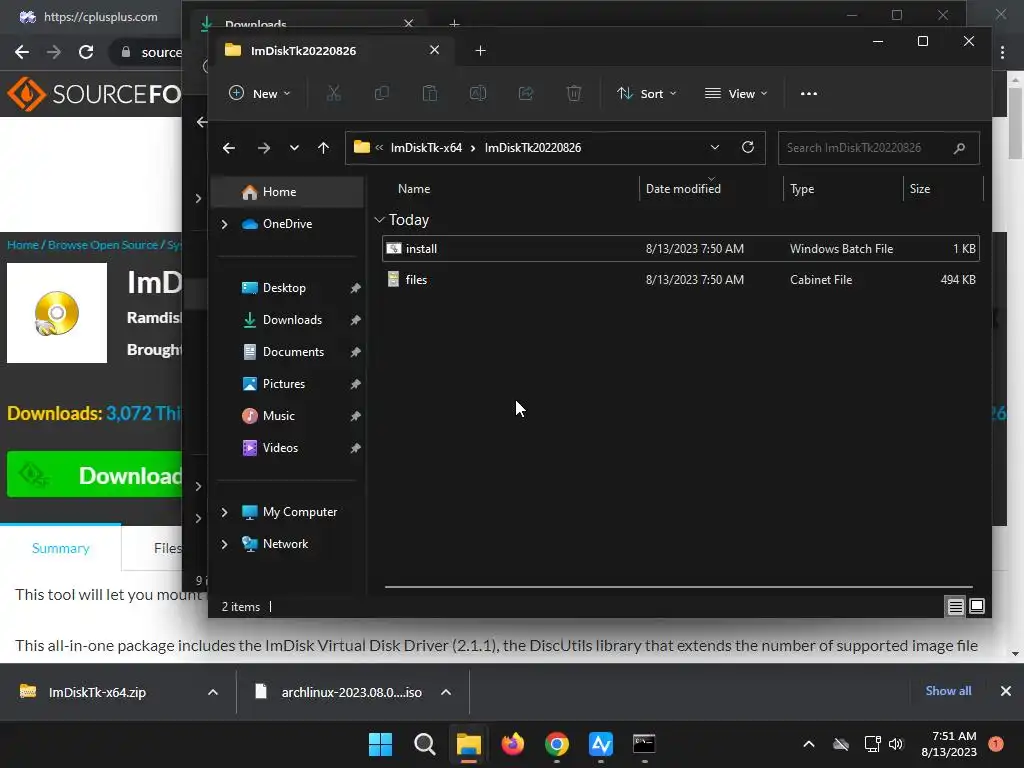Select Home in navigation pane
1024x768 pixels.
coord(288,192)
